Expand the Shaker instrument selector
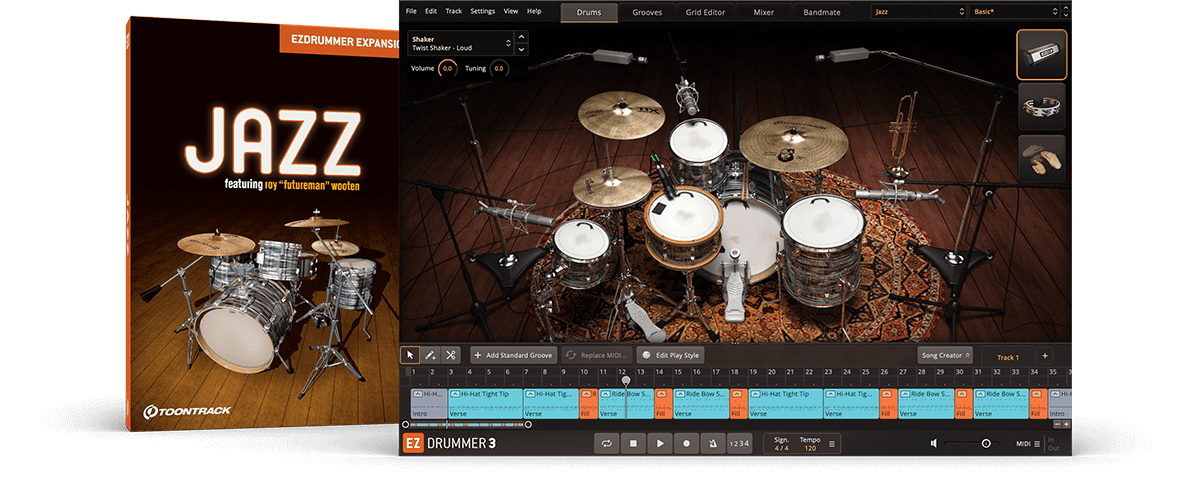This screenshot has width=1200, height=488. [509, 43]
